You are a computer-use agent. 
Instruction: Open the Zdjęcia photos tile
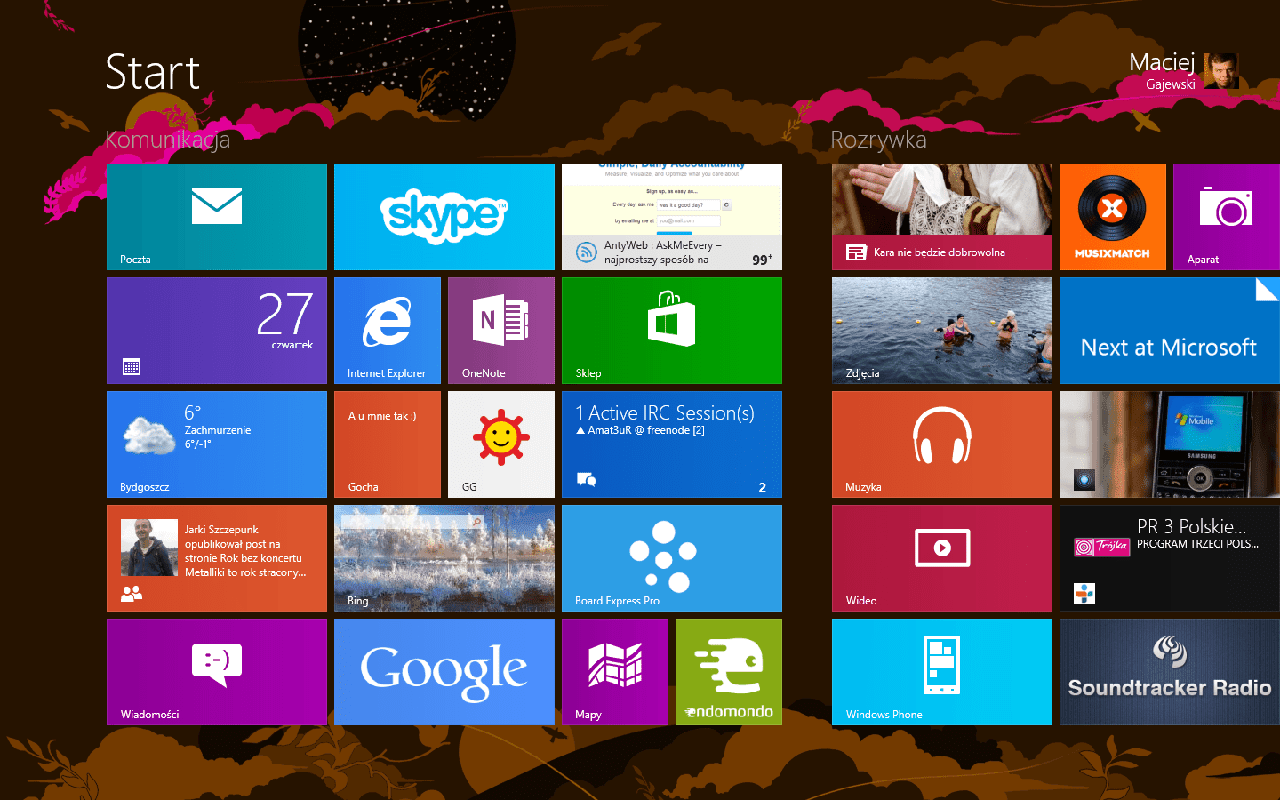tap(942, 331)
